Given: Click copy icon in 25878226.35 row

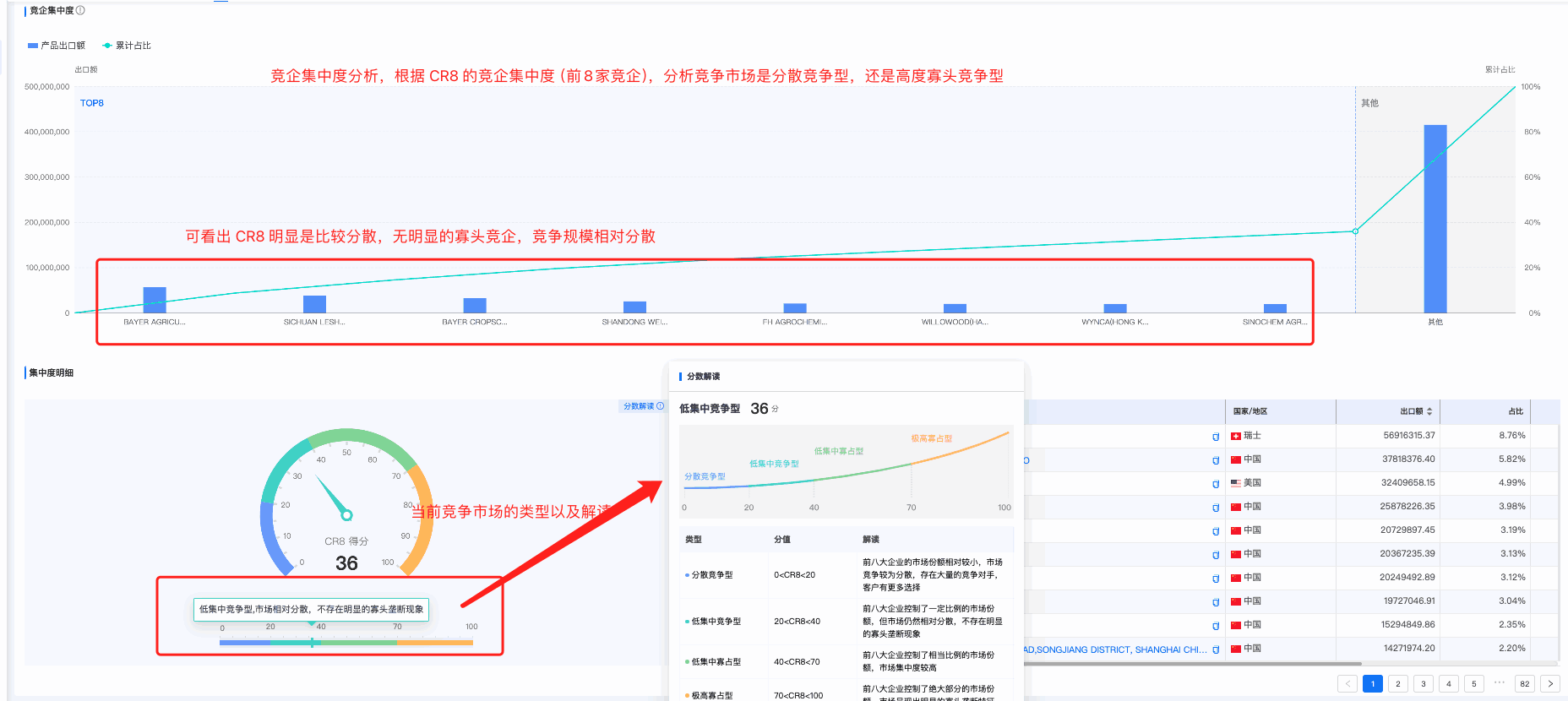Looking at the screenshot, I should tap(1216, 508).
